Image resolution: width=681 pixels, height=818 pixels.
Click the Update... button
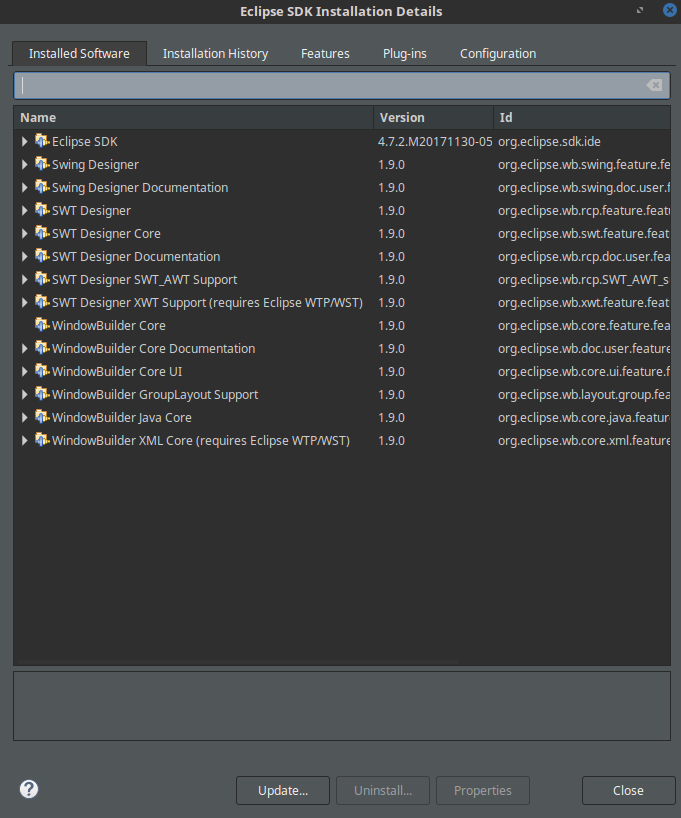[283, 790]
